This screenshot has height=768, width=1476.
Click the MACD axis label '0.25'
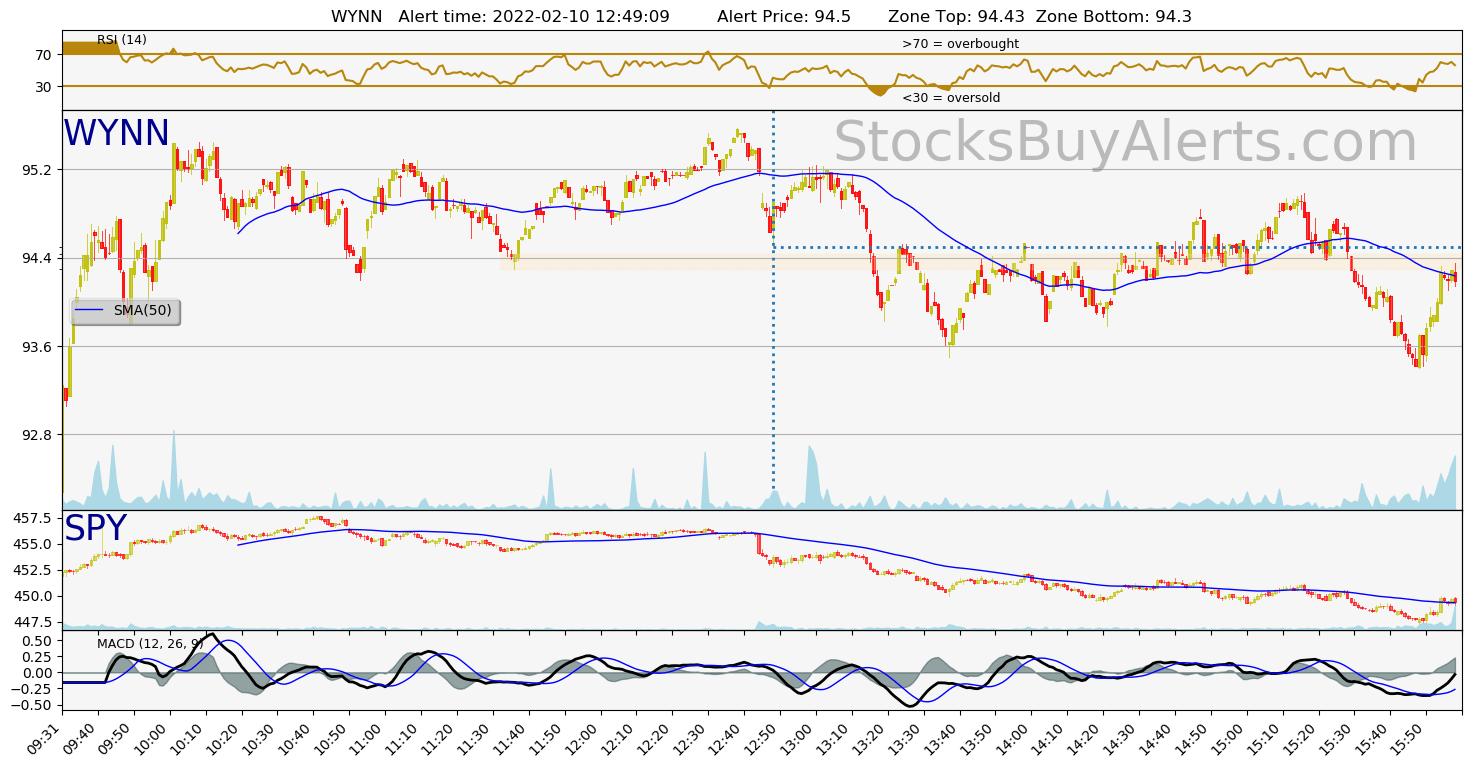(36, 656)
